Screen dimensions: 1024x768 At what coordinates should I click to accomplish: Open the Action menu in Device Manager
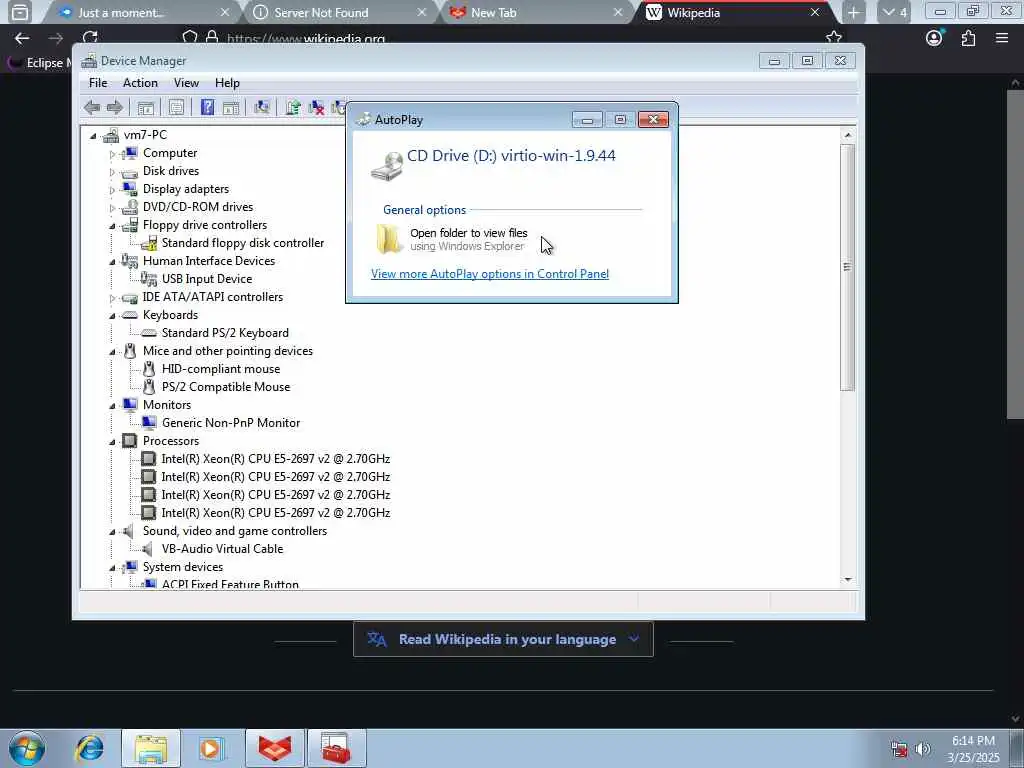coord(140,83)
